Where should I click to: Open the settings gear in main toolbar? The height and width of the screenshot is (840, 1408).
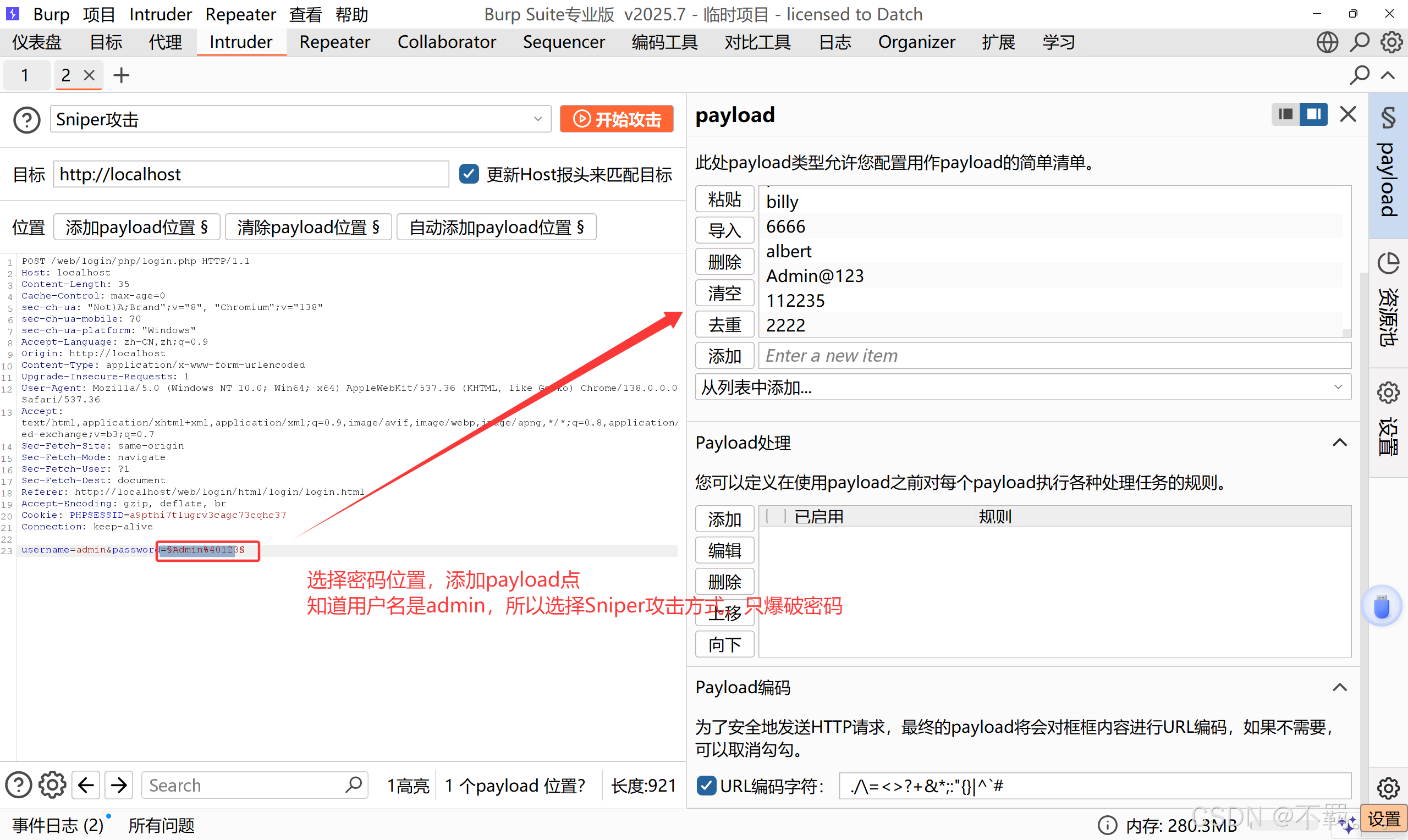1390,42
